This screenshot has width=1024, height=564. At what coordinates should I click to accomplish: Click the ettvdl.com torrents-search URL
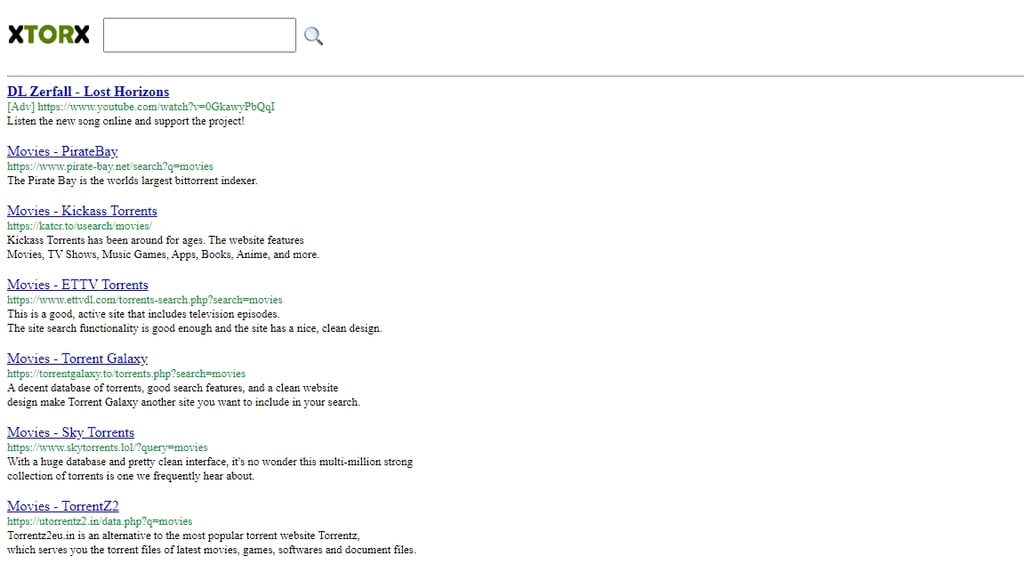[145, 300]
